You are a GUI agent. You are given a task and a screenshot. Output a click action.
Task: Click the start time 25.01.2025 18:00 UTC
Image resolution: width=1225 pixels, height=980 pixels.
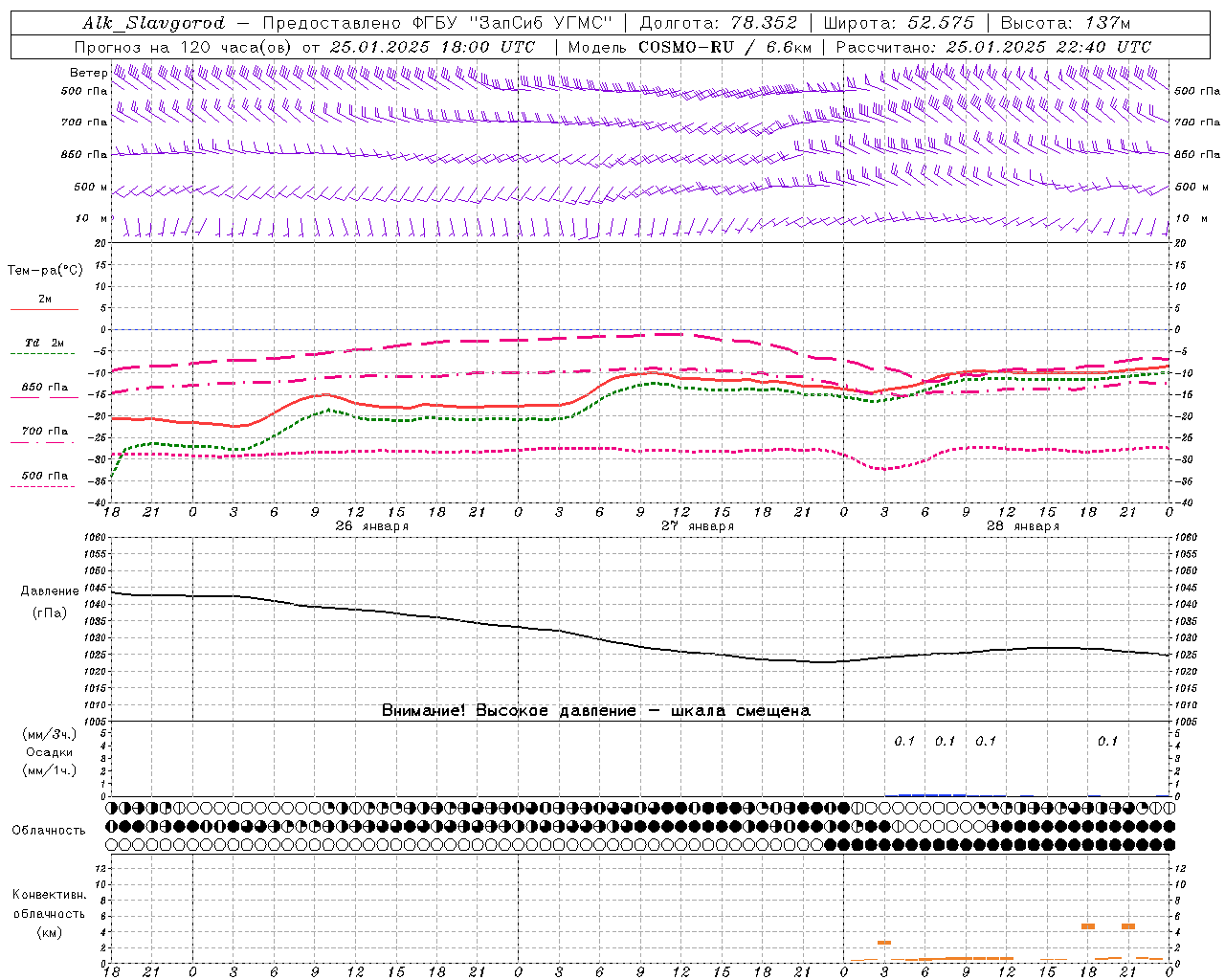coord(433,47)
